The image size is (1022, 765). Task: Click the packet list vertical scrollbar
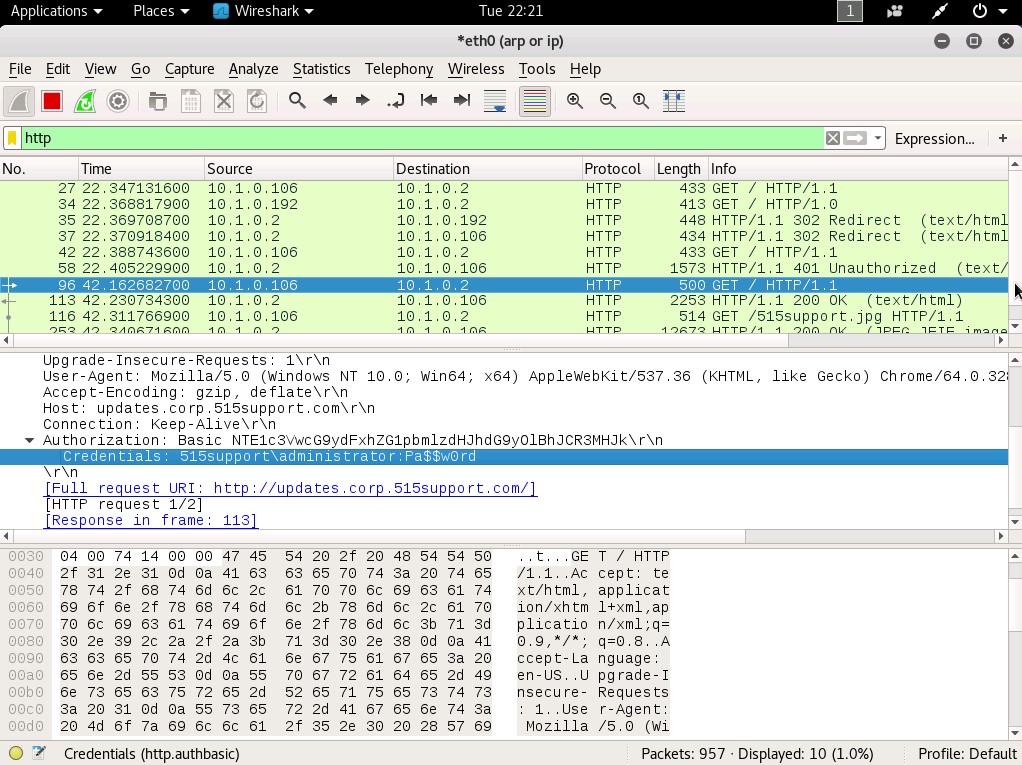coord(1015,245)
